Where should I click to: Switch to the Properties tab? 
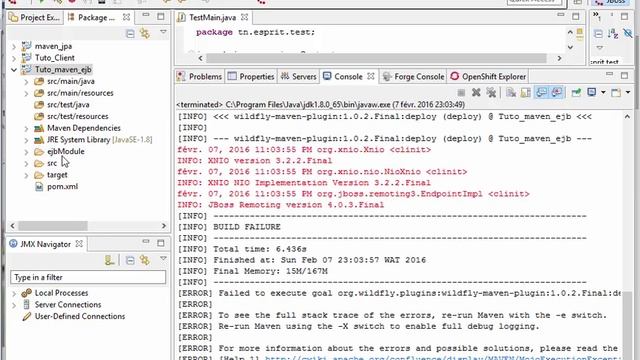(251, 76)
